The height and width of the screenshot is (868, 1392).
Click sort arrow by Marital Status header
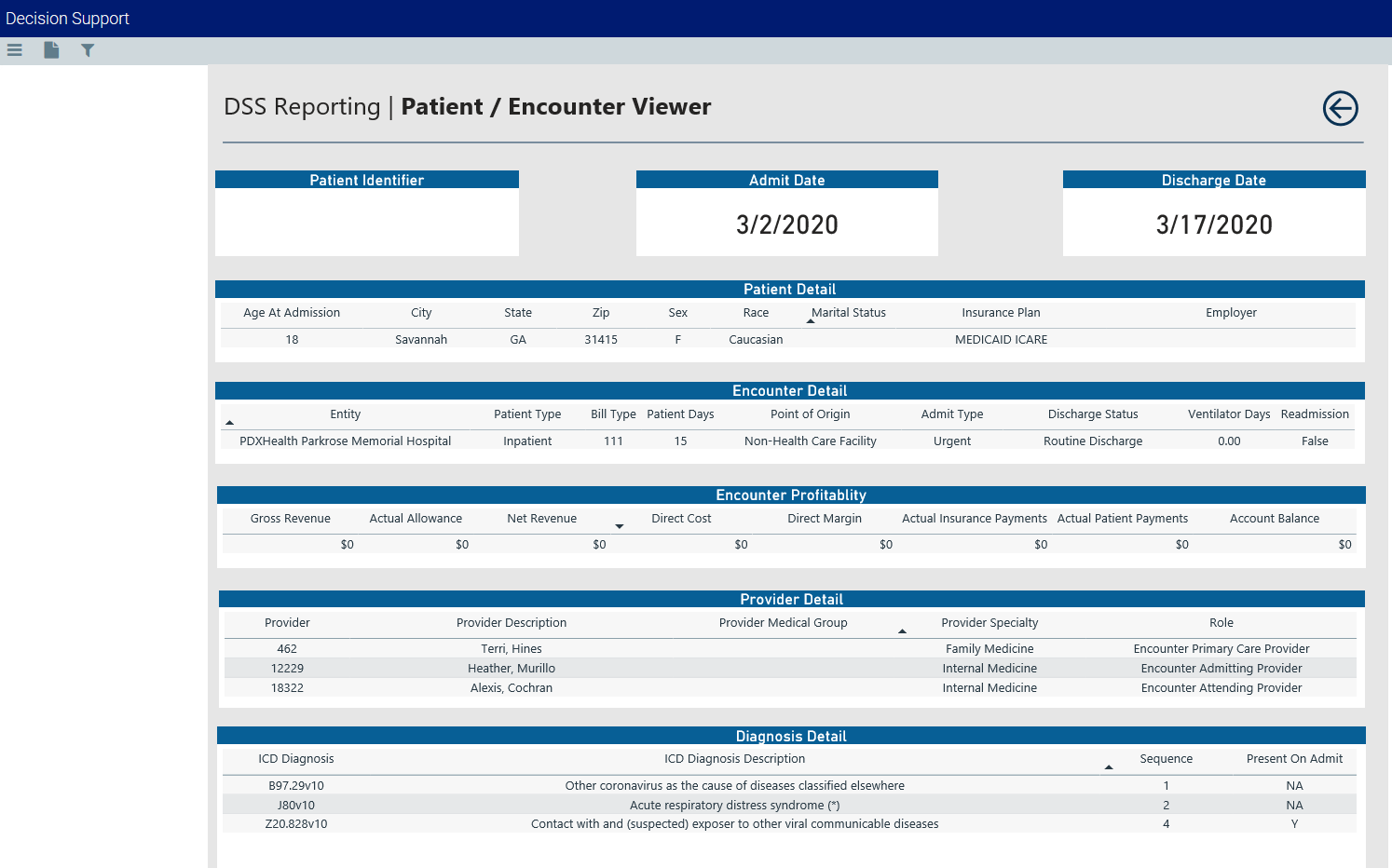point(811,321)
